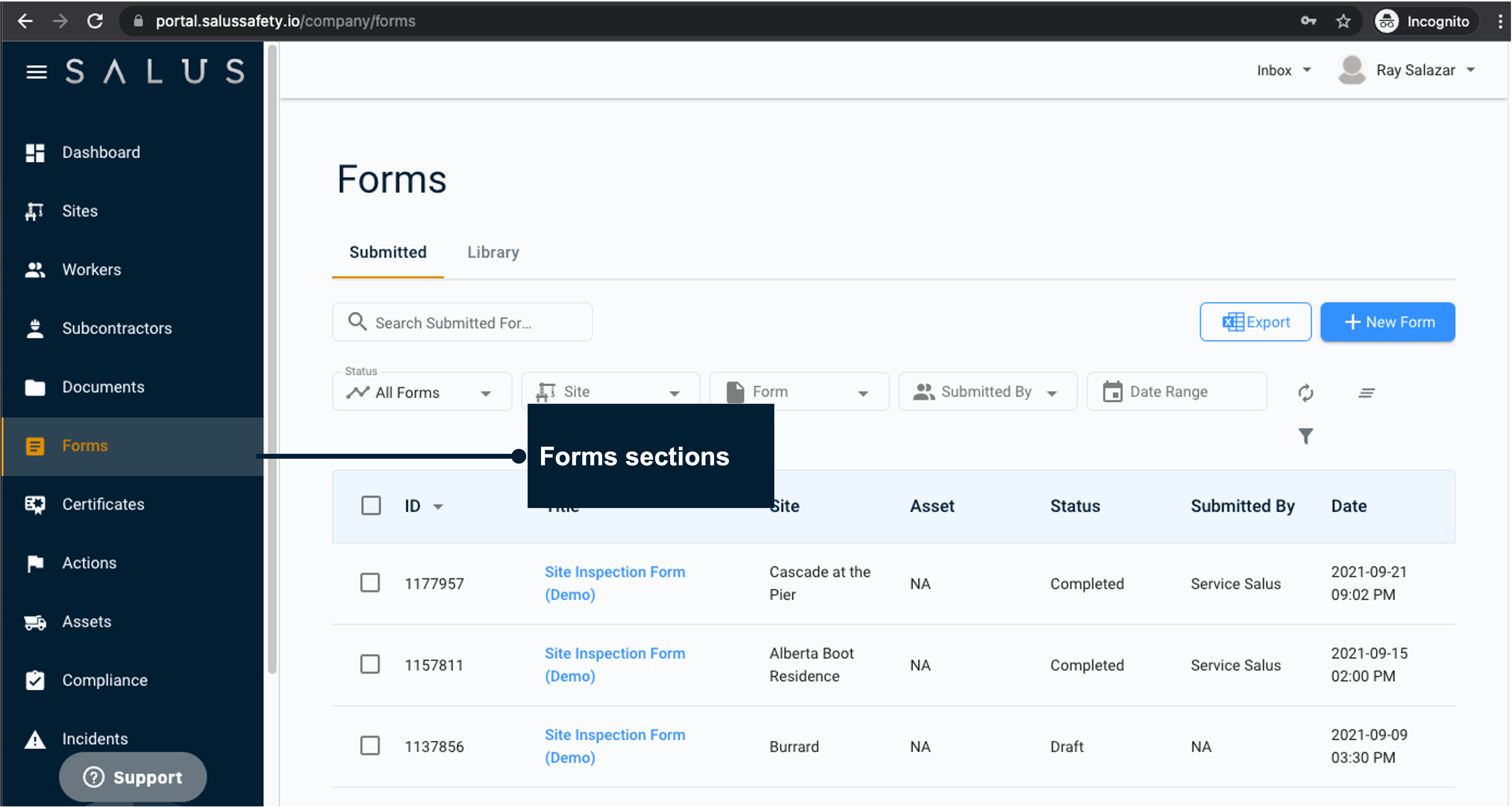The height and width of the screenshot is (807, 1512).
Task: Select the checkbox next to form 1137856
Action: [371, 746]
